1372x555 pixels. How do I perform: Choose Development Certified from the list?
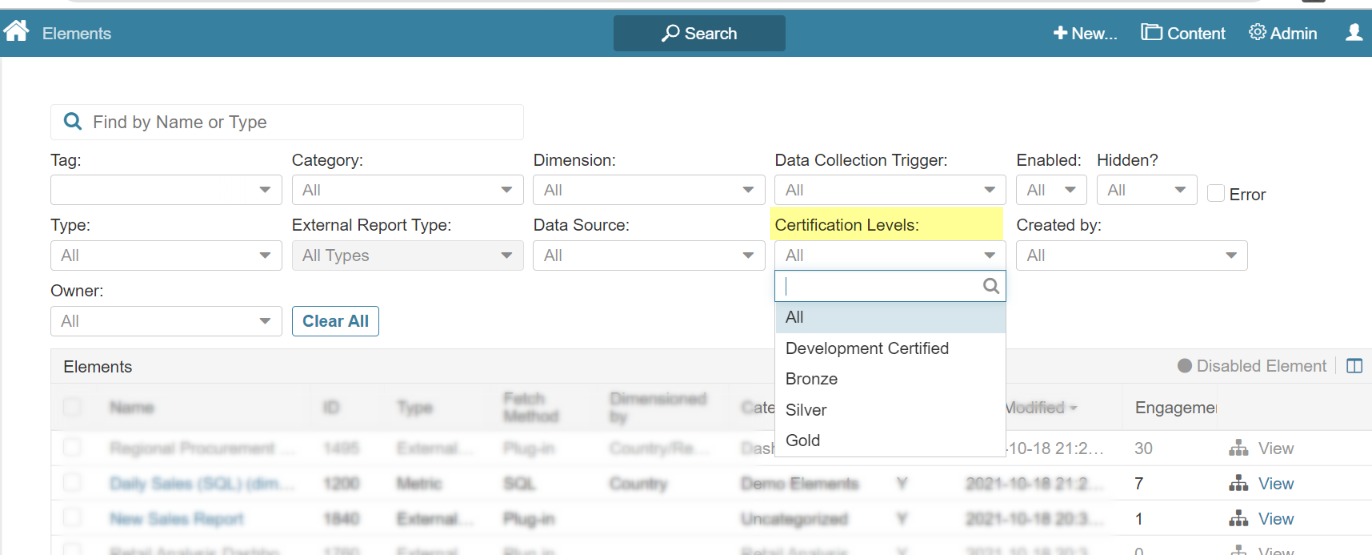click(x=867, y=348)
